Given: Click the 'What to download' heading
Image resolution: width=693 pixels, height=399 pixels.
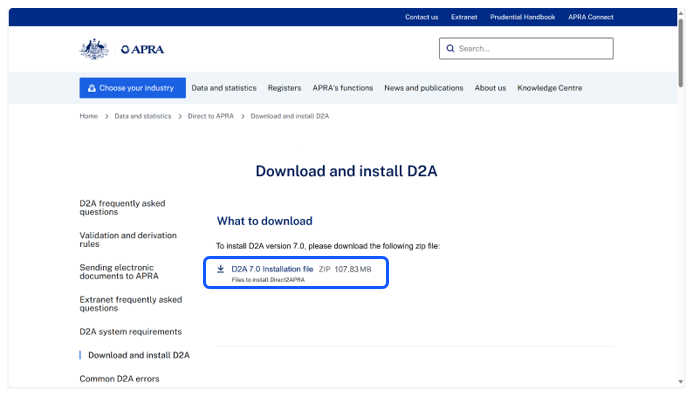Looking at the screenshot, I should pos(265,221).
